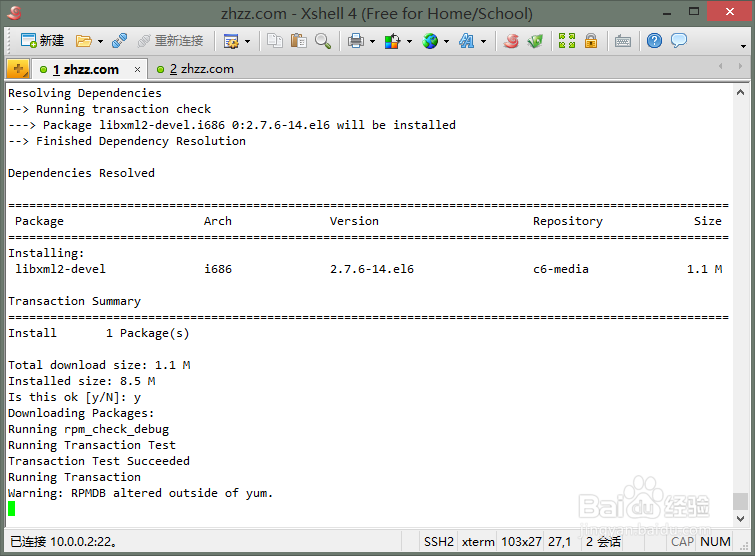The image size is (755, 556).
Task: Expand the properties dropdown arrow
Action: 247,41
